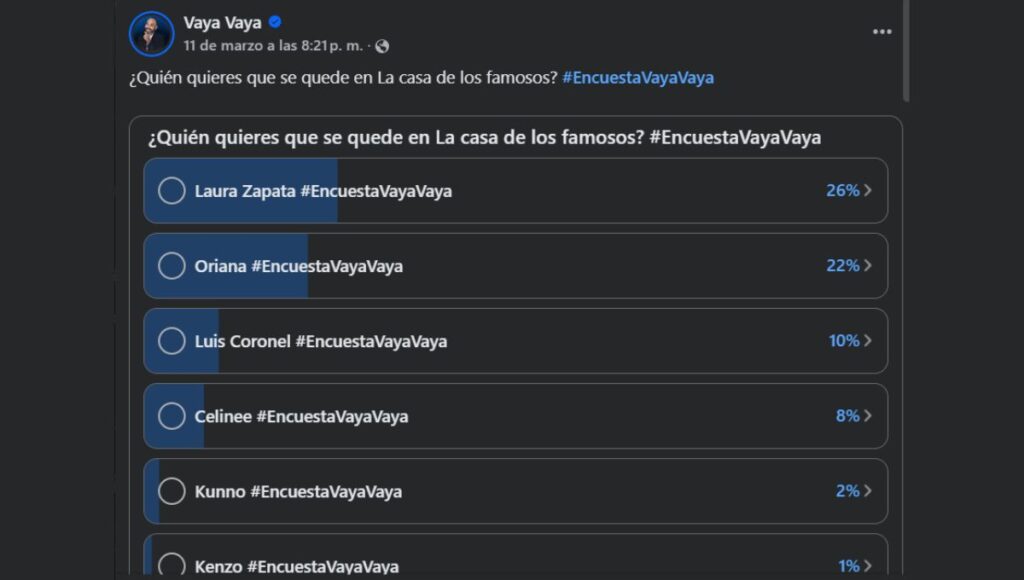Click the chevron beside the 26% result
1024x580 pixels.
click(871, 190)
